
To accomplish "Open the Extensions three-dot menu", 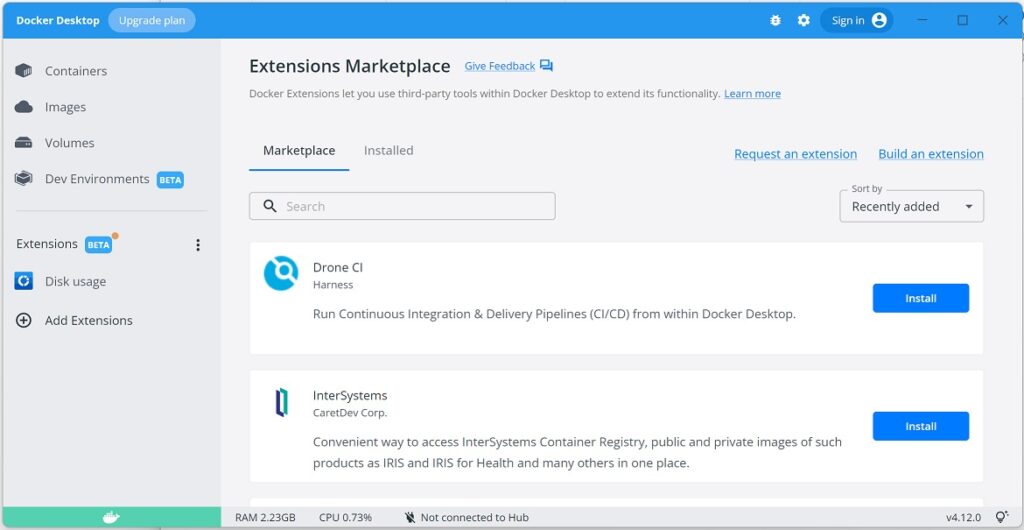I will click(198, 245).
